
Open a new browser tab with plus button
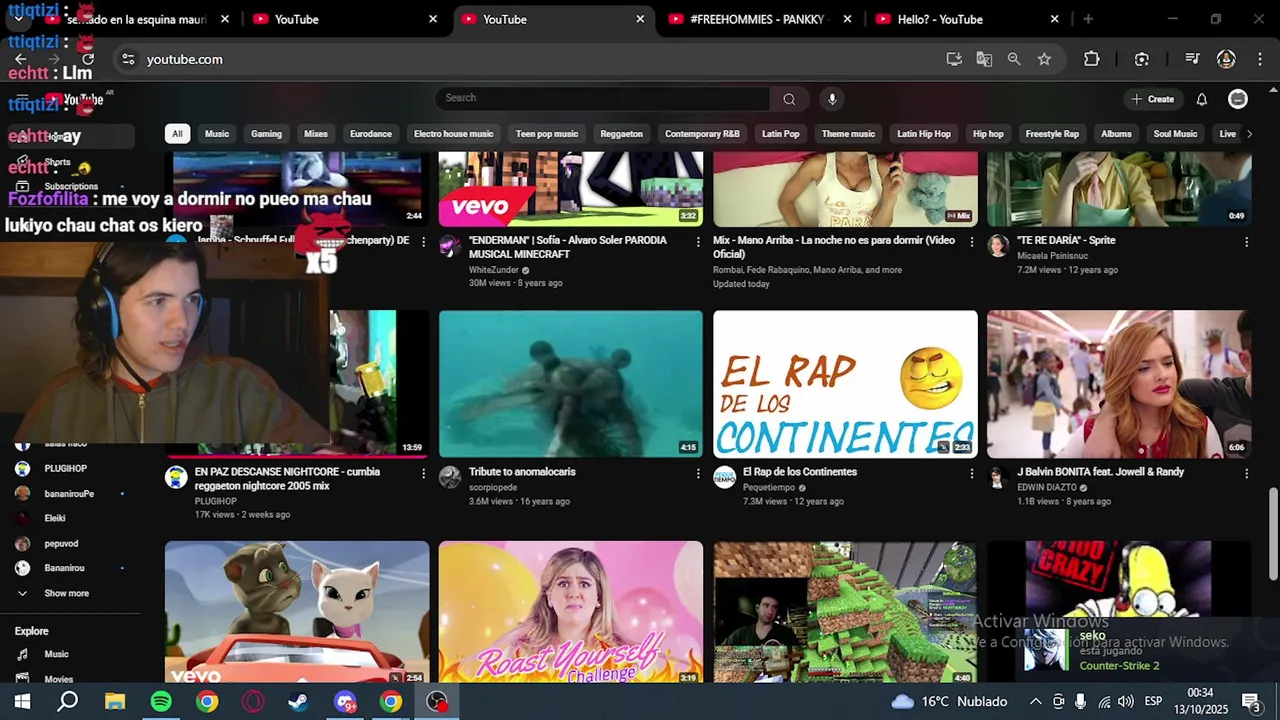tap(1088, 19)
